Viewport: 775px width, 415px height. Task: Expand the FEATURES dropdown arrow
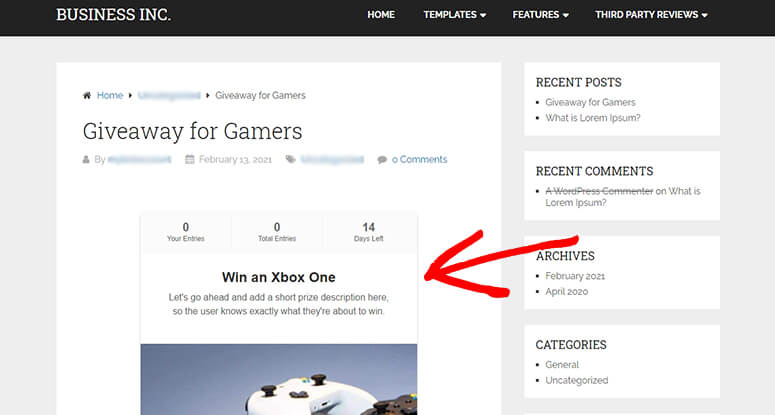click(565, 15)
